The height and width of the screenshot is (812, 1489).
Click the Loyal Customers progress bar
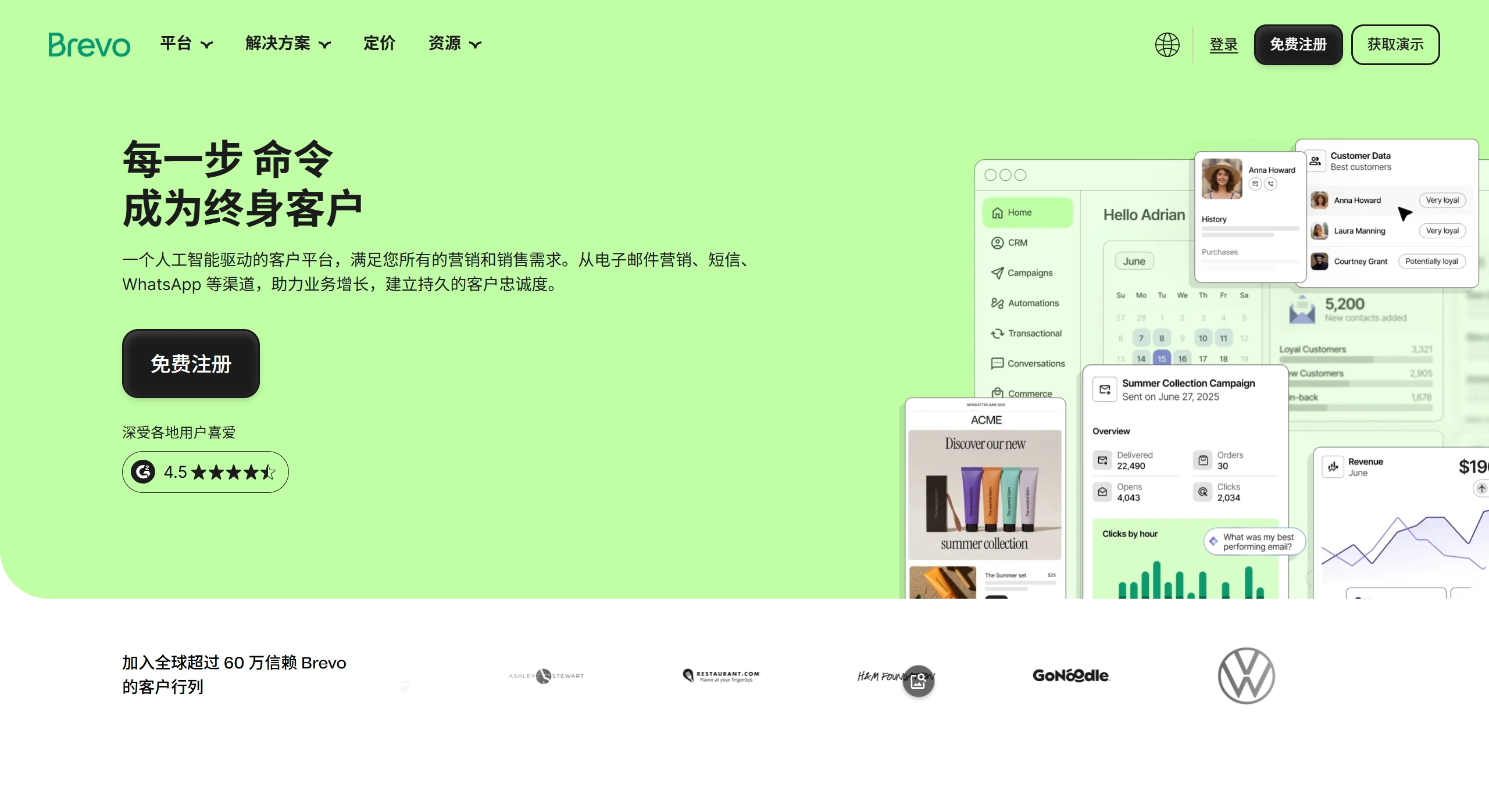(1355, 360)
